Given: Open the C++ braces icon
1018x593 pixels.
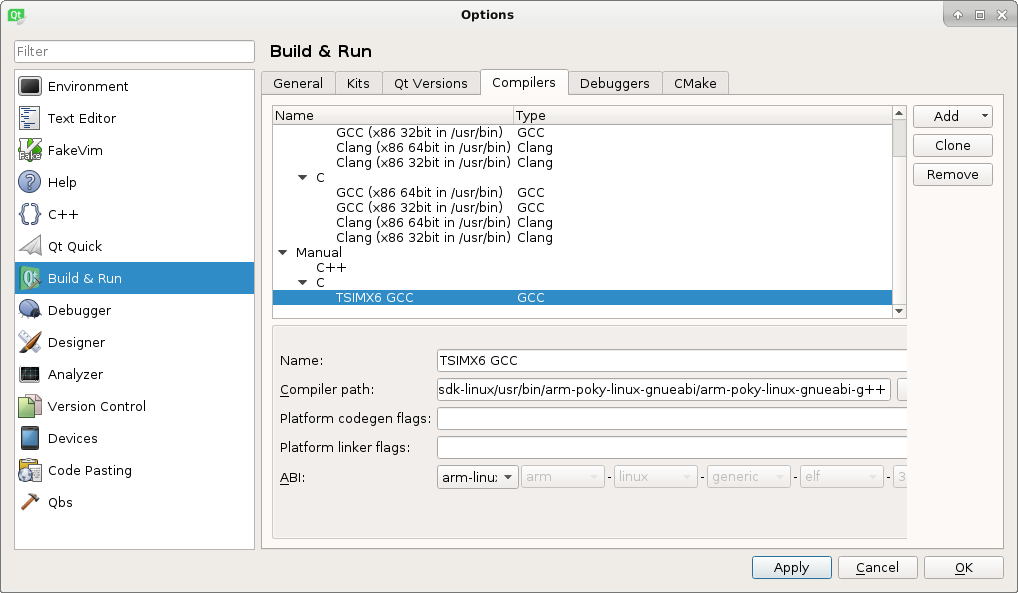Looking at the screenshot, I should pyautogui.click(x=30, y=214).
